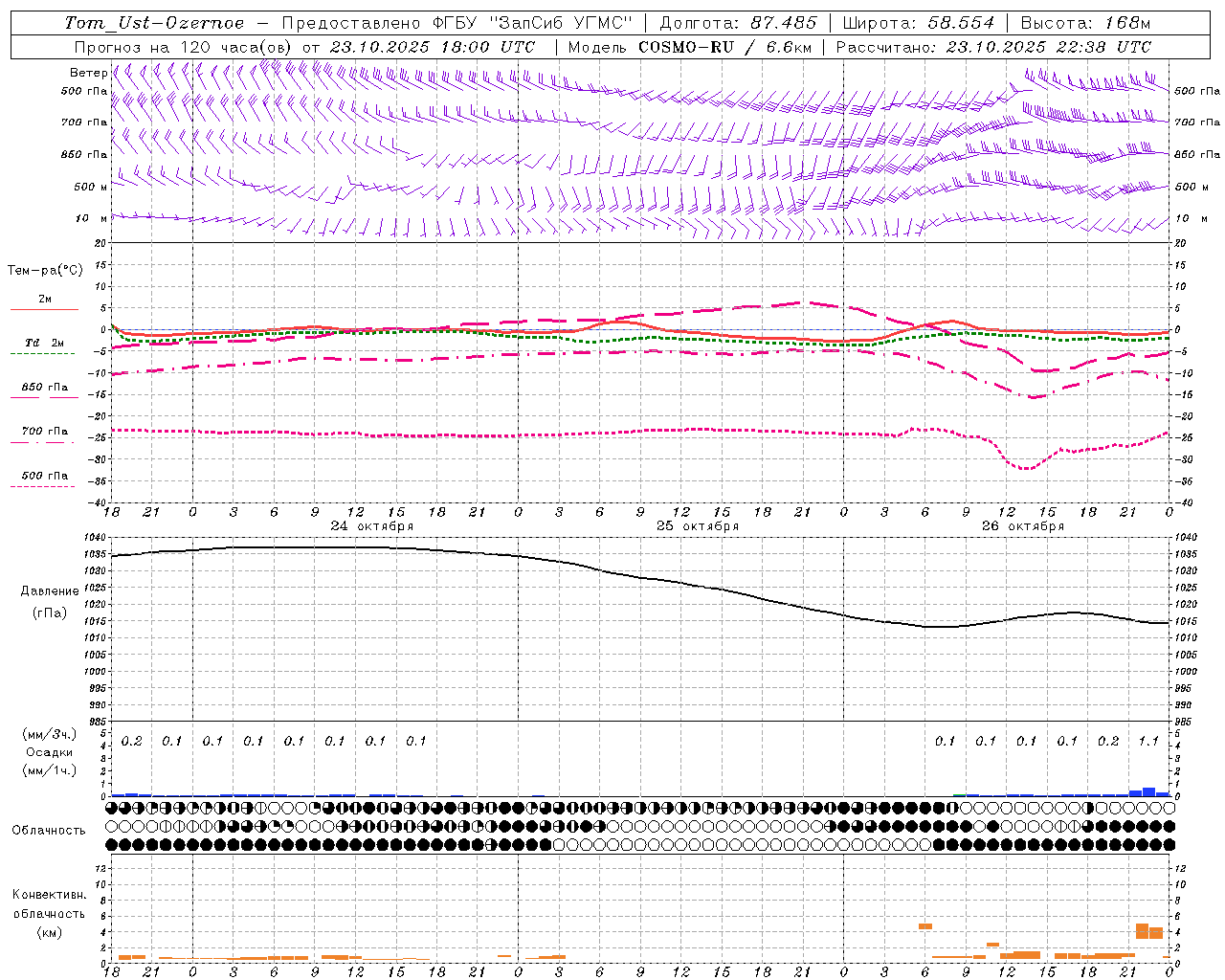Click the Ветер panel label
The width and height of the screenshot is (1225, 980).
point(88,73)
